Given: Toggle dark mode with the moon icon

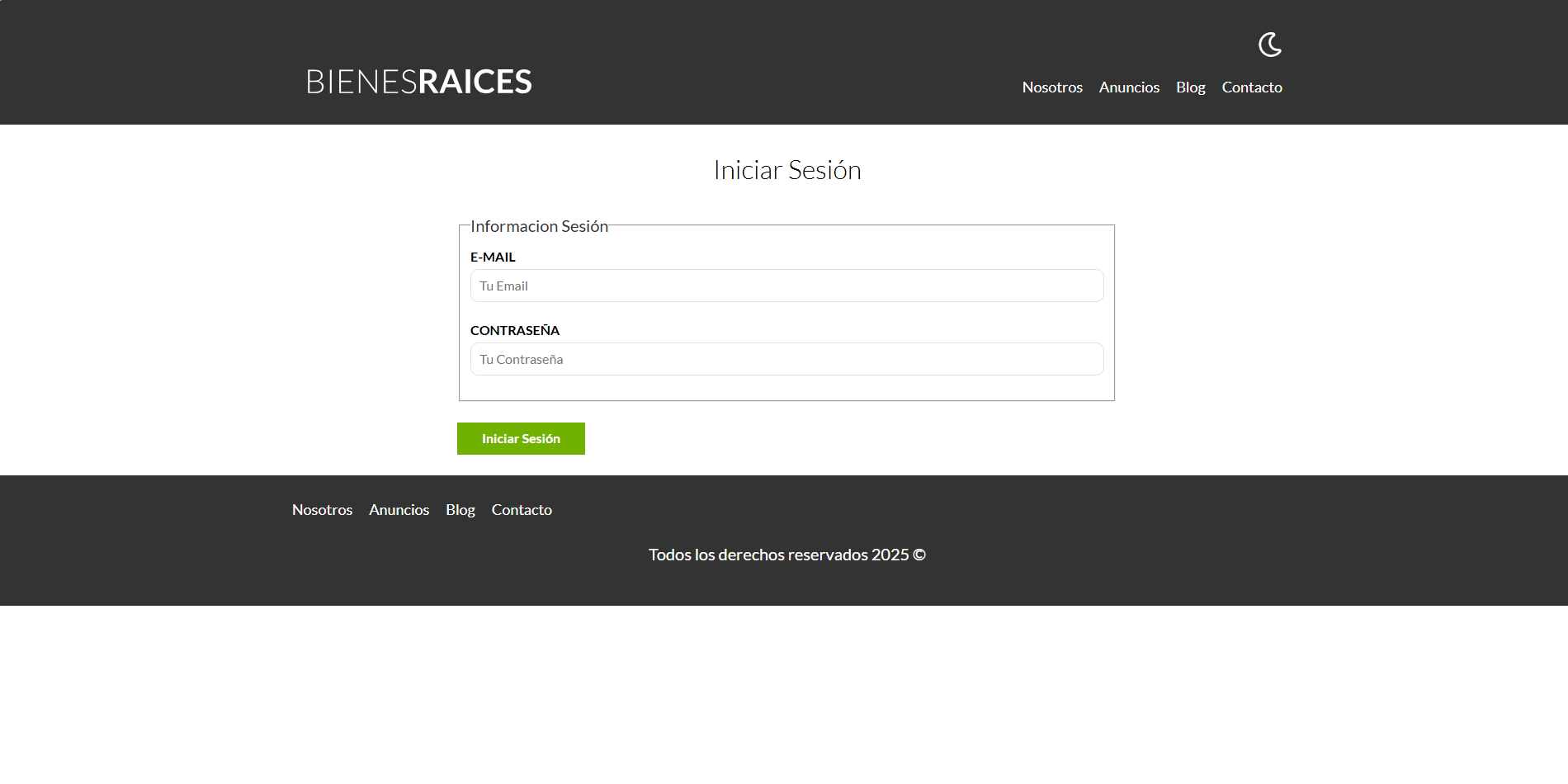Looking at the screenshot, I should pyautogui.click(x=1269, y=45).
